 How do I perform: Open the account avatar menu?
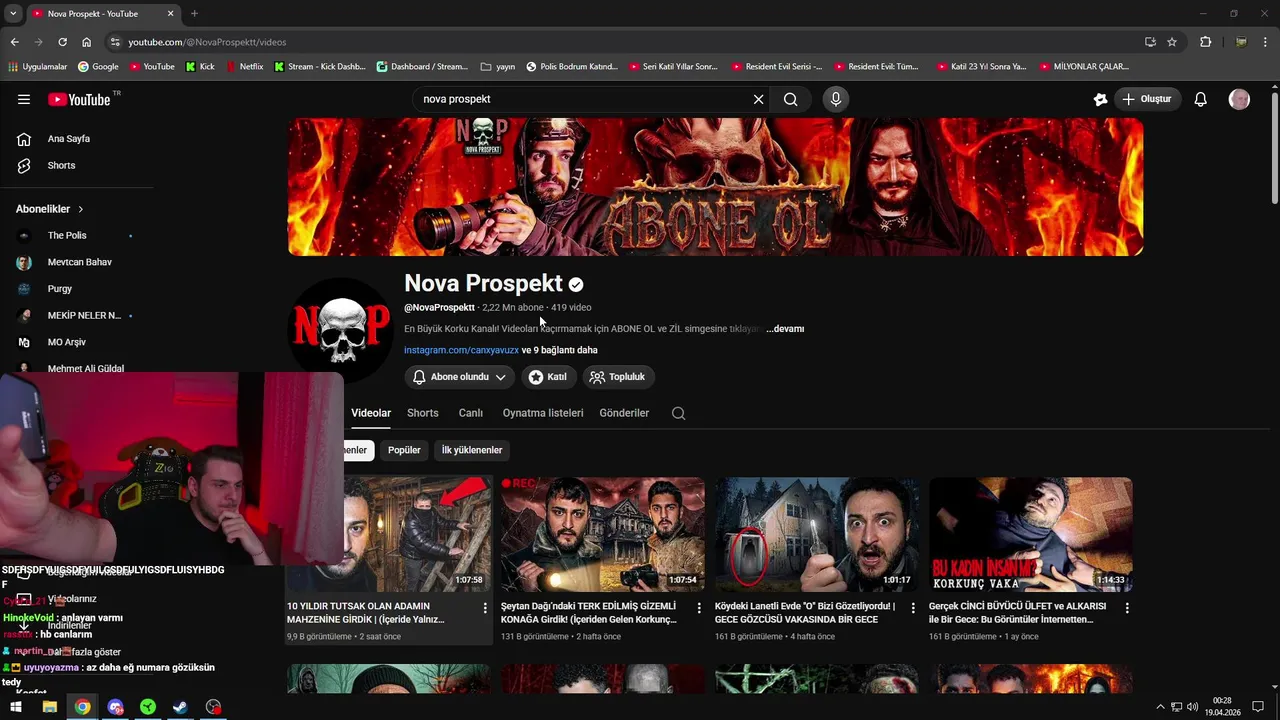1239,99
